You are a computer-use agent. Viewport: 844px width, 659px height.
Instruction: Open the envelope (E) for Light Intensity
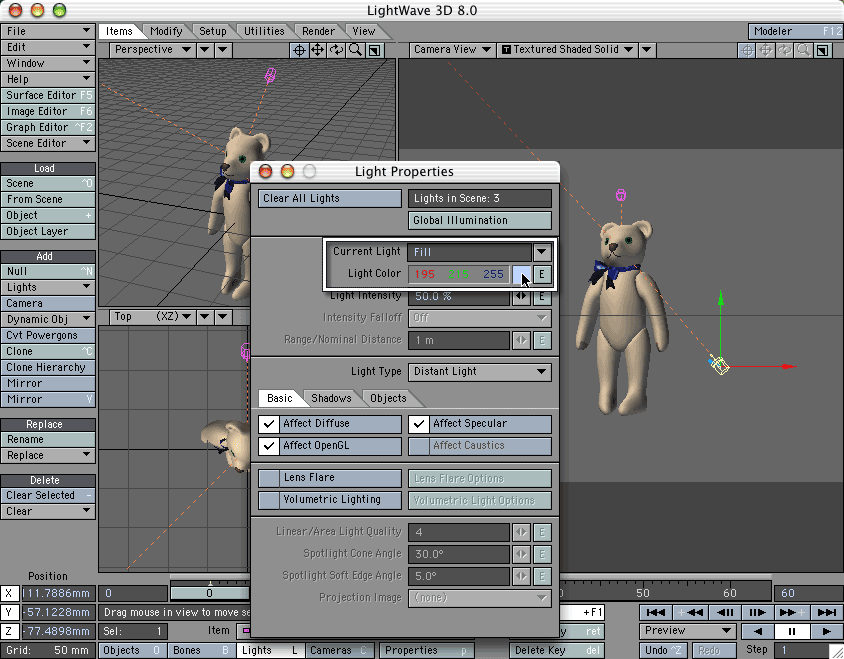542,297
